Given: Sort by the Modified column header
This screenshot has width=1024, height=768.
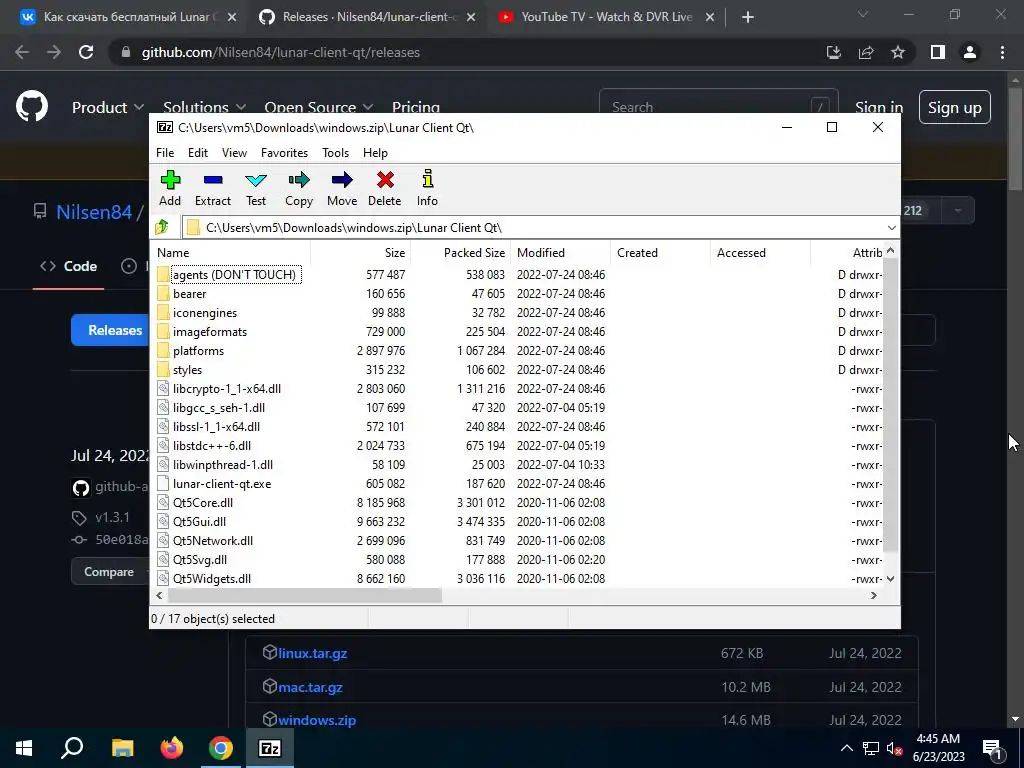Looking at the screenshot, I should (560, 253).
